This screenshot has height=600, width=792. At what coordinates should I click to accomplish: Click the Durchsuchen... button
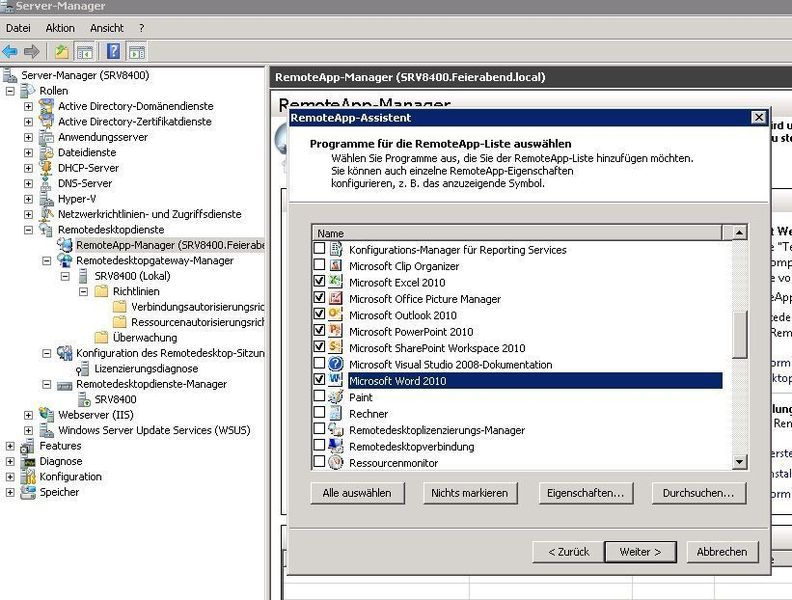(x=699, y=493)
